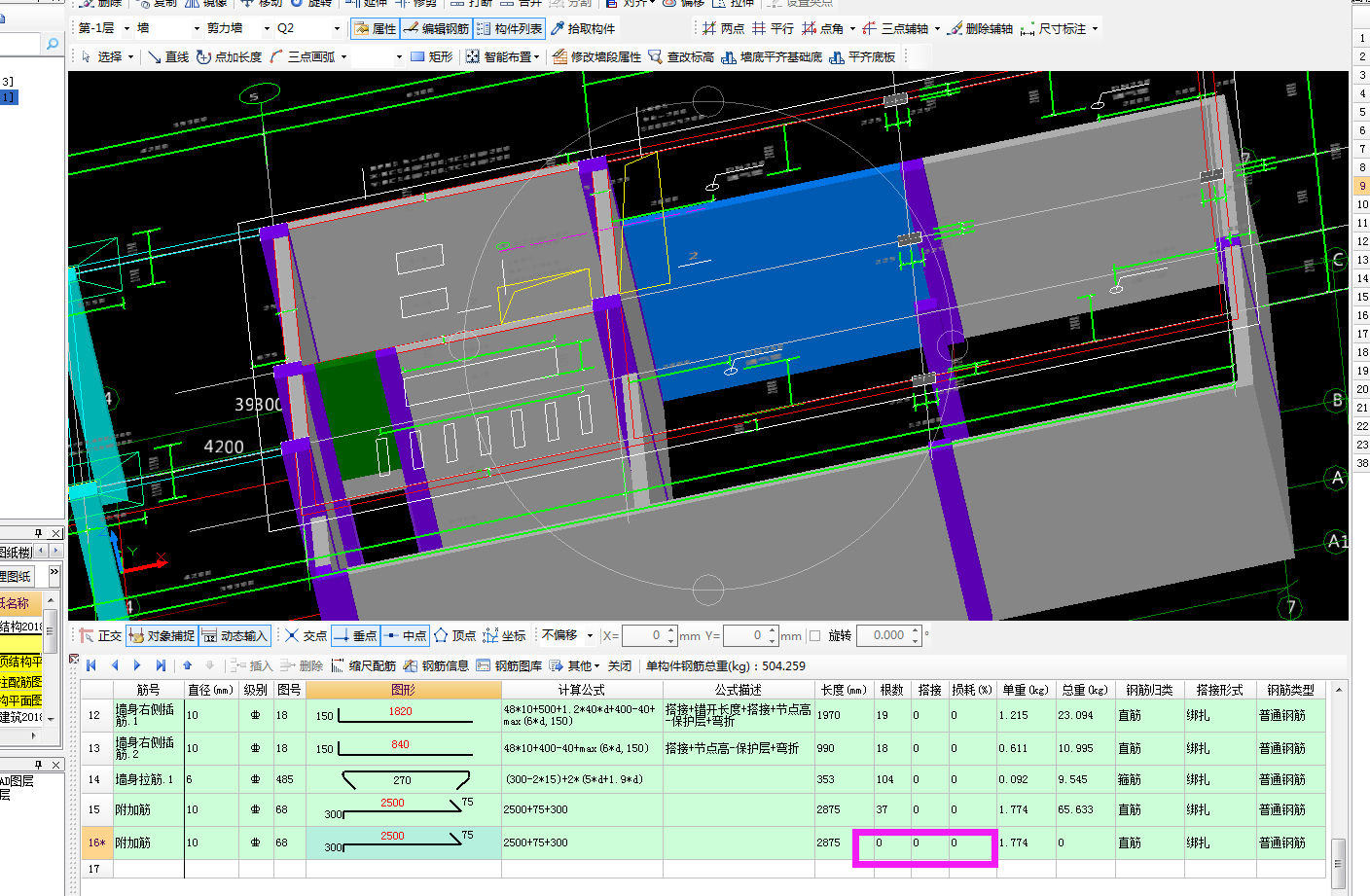Click the 计算公式 column header
This screenshot has width=1370, height=896.
582,690
